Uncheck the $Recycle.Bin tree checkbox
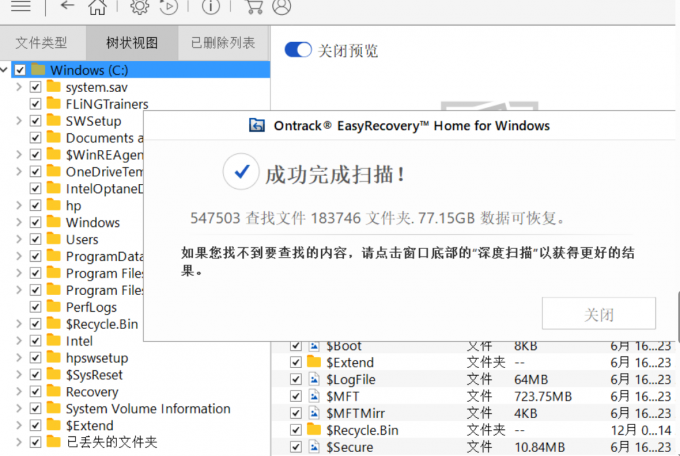This screenshot has width=680, height=456. (36, 324)
